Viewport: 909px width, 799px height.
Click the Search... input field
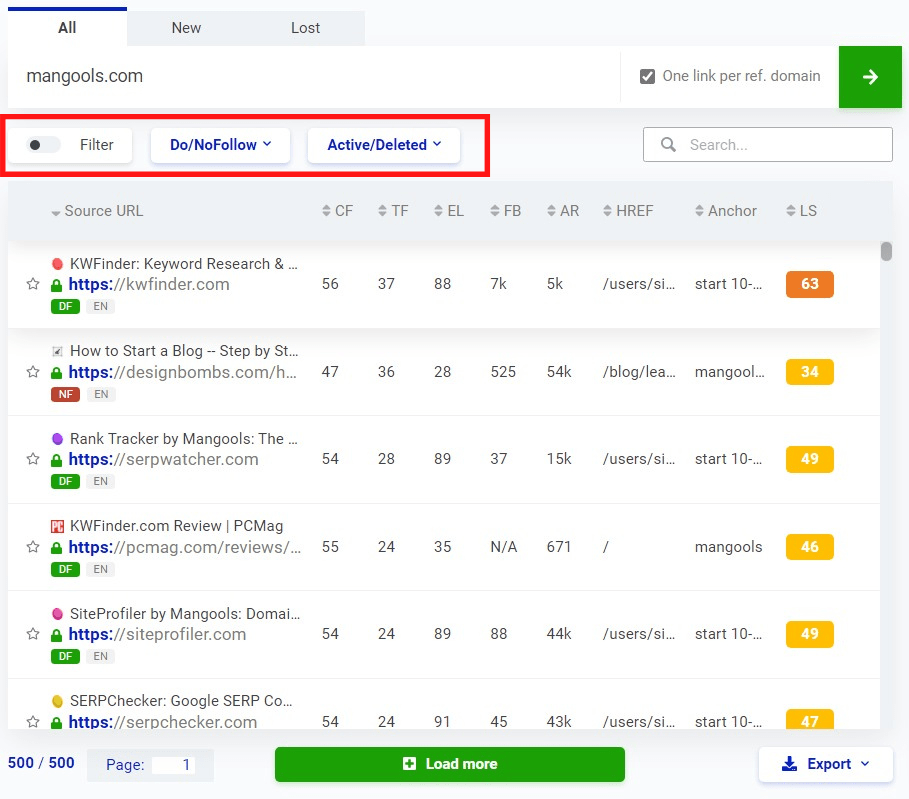pyautogui.click(x=768, y=144)
